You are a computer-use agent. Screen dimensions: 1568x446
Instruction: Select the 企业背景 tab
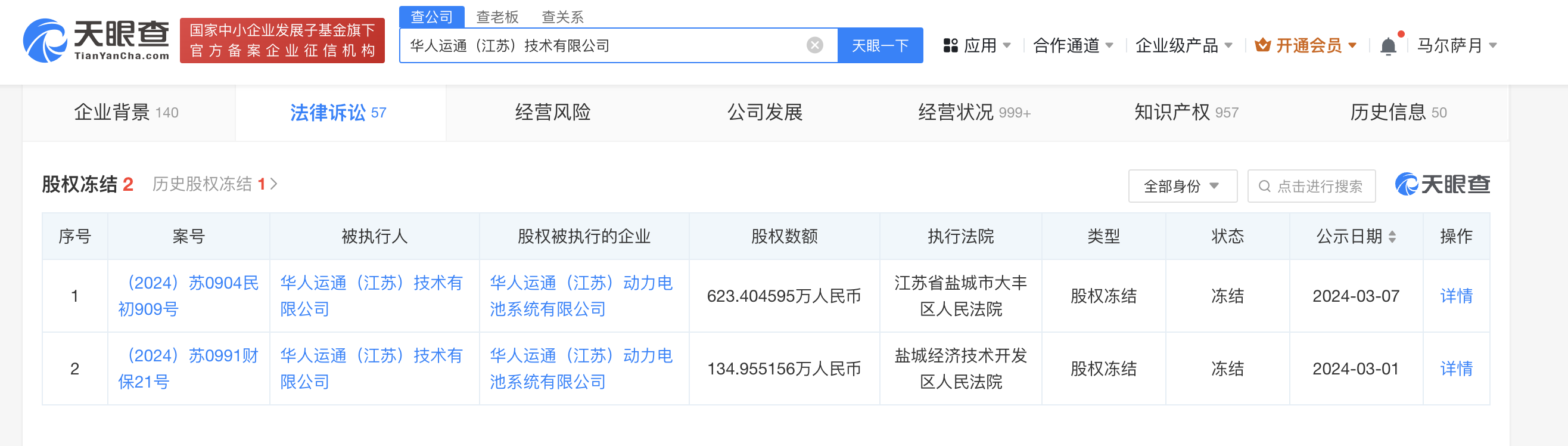(x=126, y=113)
